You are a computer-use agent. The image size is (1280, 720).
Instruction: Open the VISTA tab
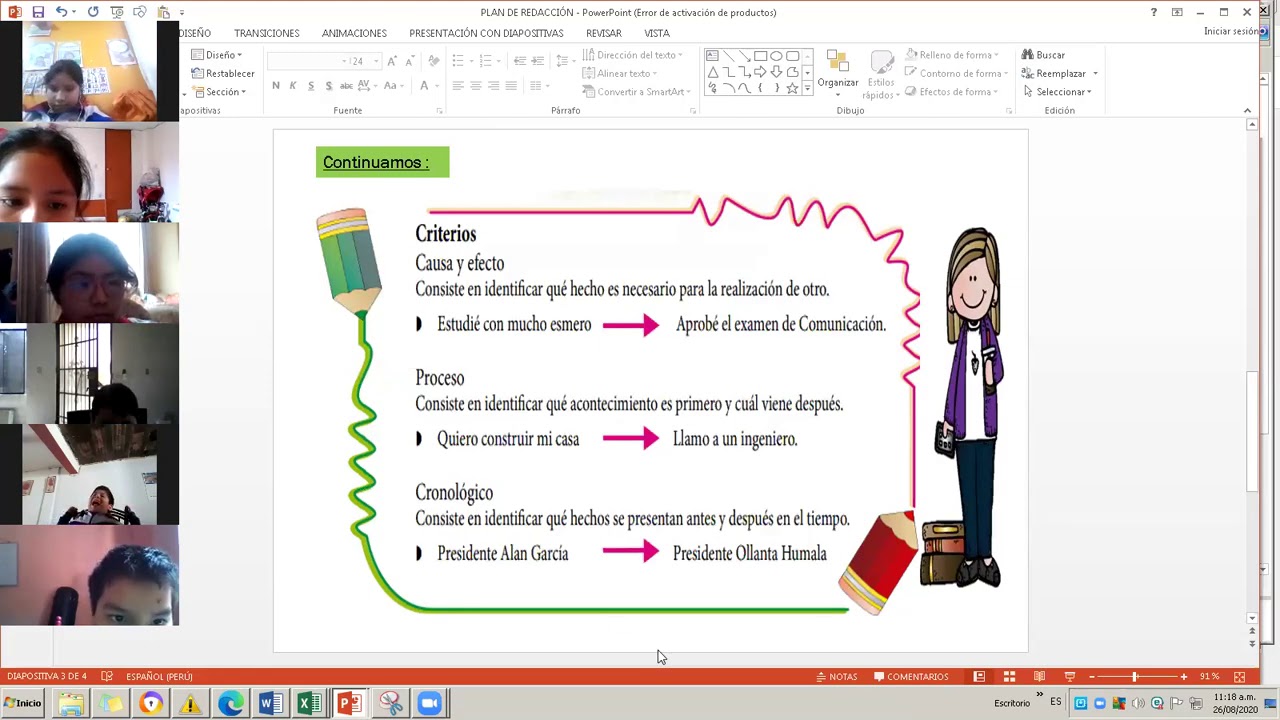(657, 33)
